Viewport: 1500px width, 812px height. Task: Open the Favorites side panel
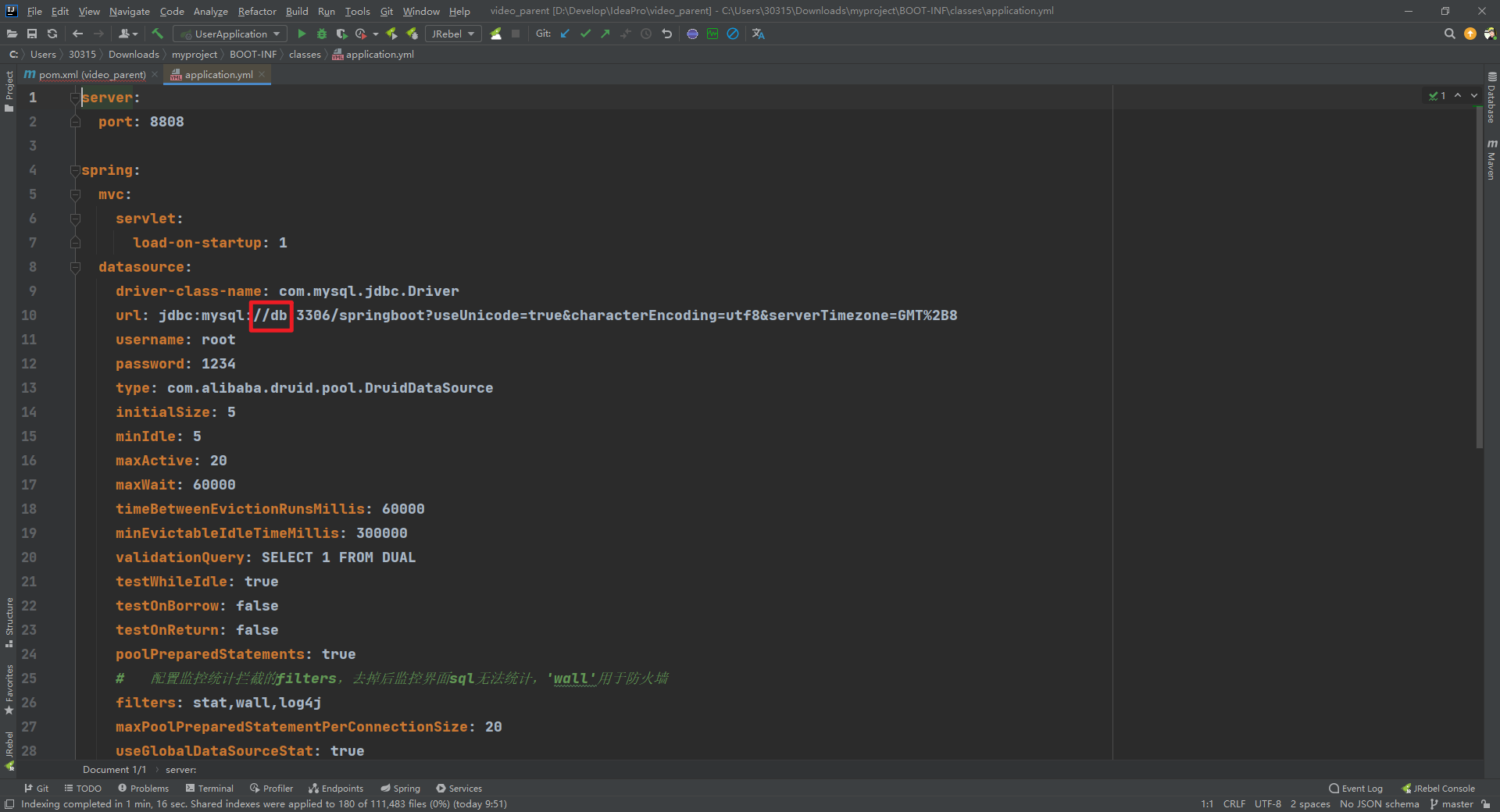coord(9,689)
